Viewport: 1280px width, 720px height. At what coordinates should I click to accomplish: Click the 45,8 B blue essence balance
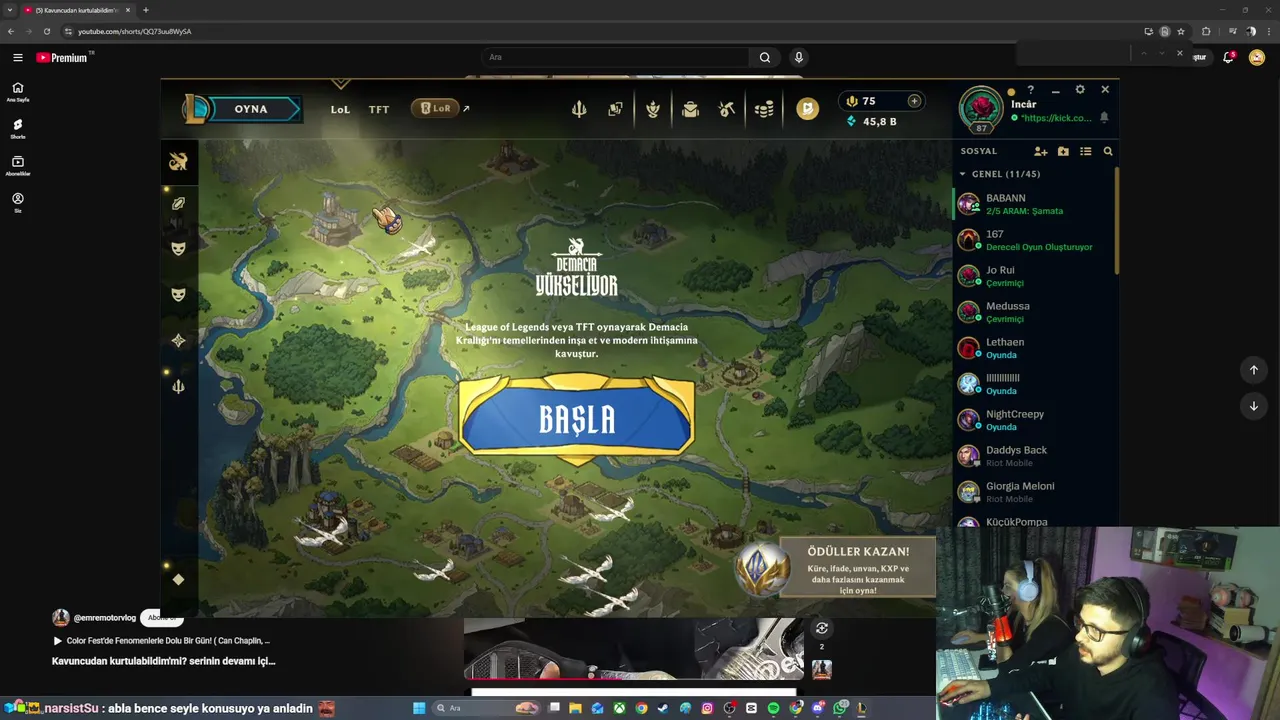[x=872, y=121]
